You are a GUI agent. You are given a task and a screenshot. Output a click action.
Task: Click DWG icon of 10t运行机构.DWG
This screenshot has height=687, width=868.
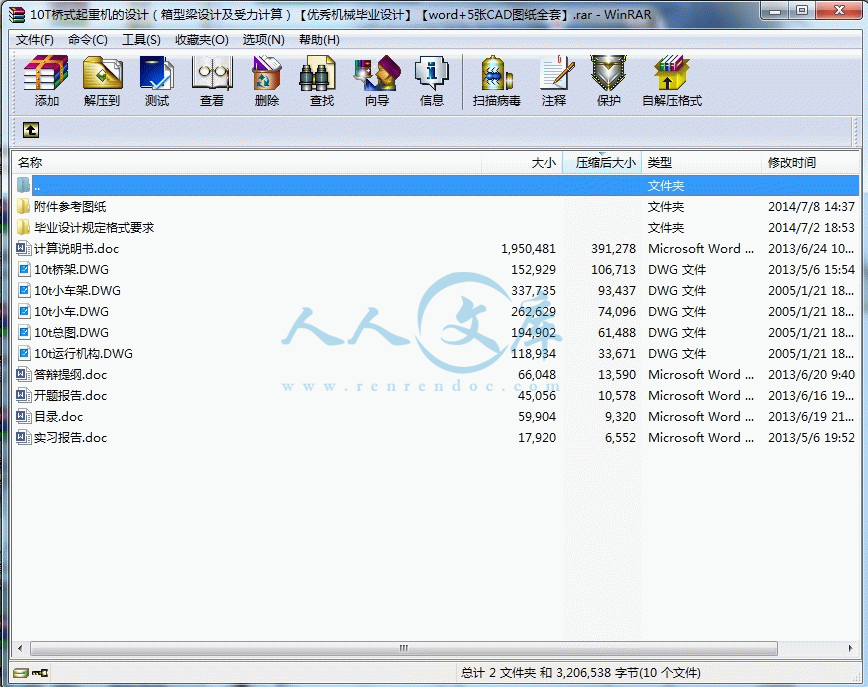24,354
